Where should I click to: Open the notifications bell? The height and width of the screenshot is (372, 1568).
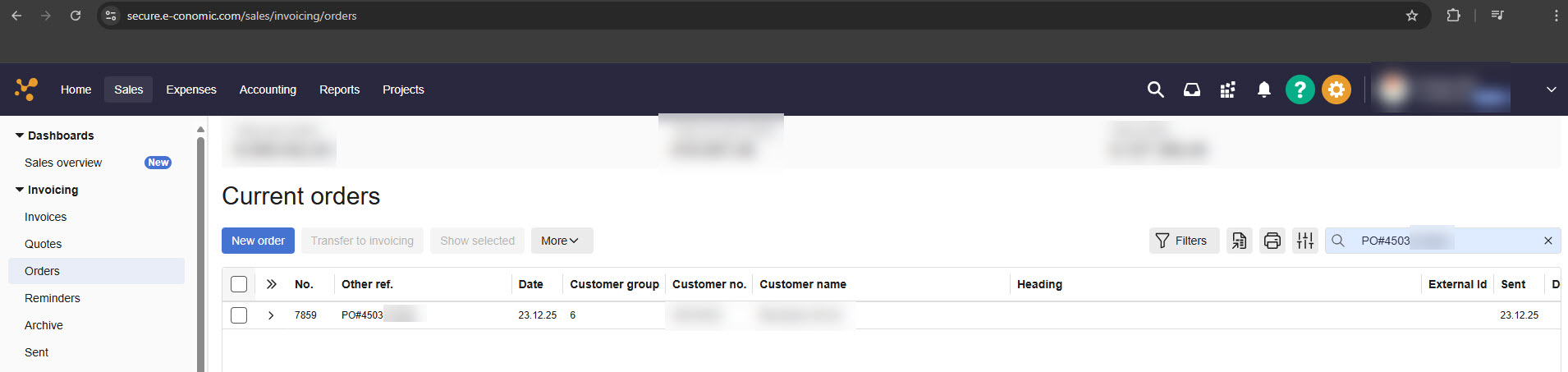pos(1263,90)
